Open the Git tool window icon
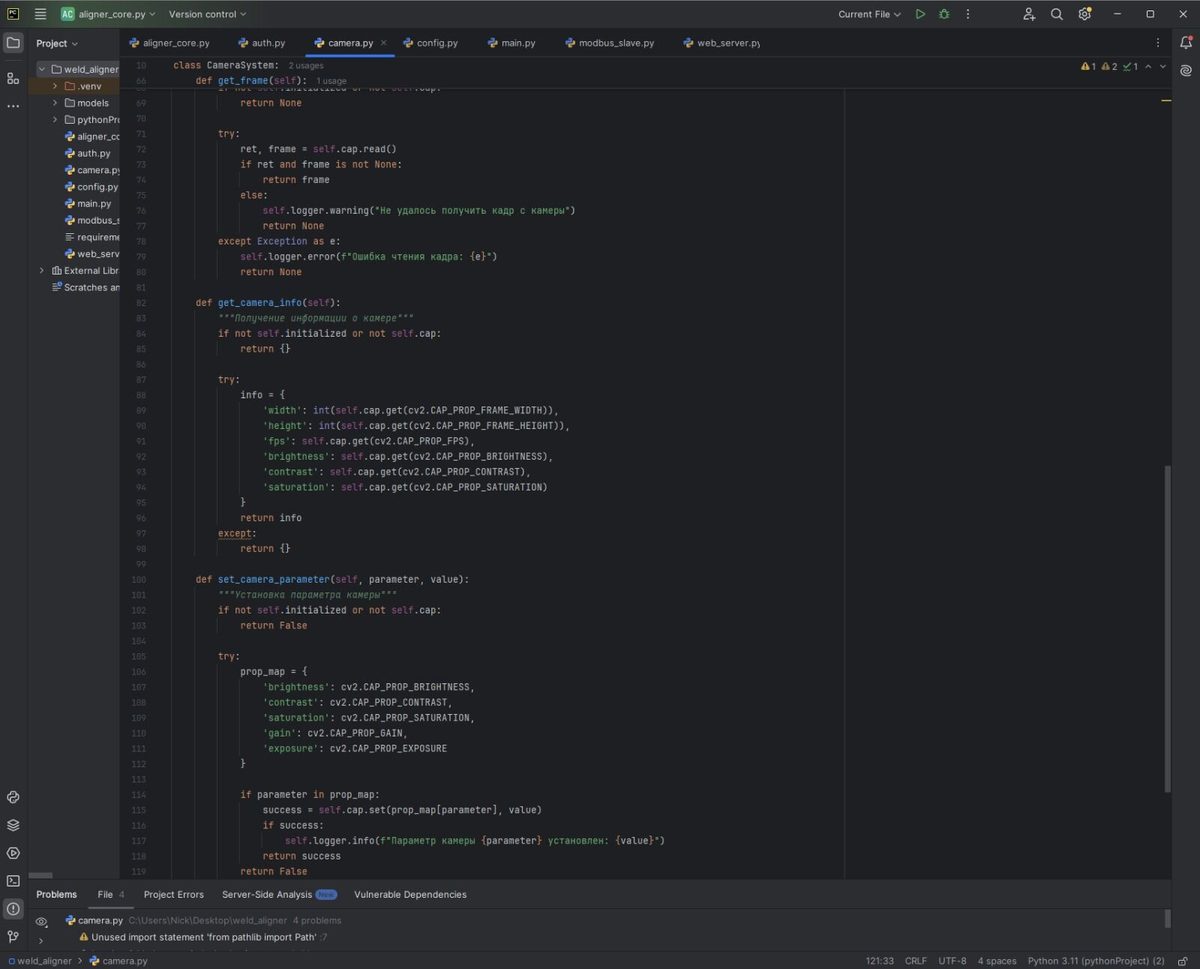The width and height of the screenshot is (1200, 969). (x=13, y=937)
